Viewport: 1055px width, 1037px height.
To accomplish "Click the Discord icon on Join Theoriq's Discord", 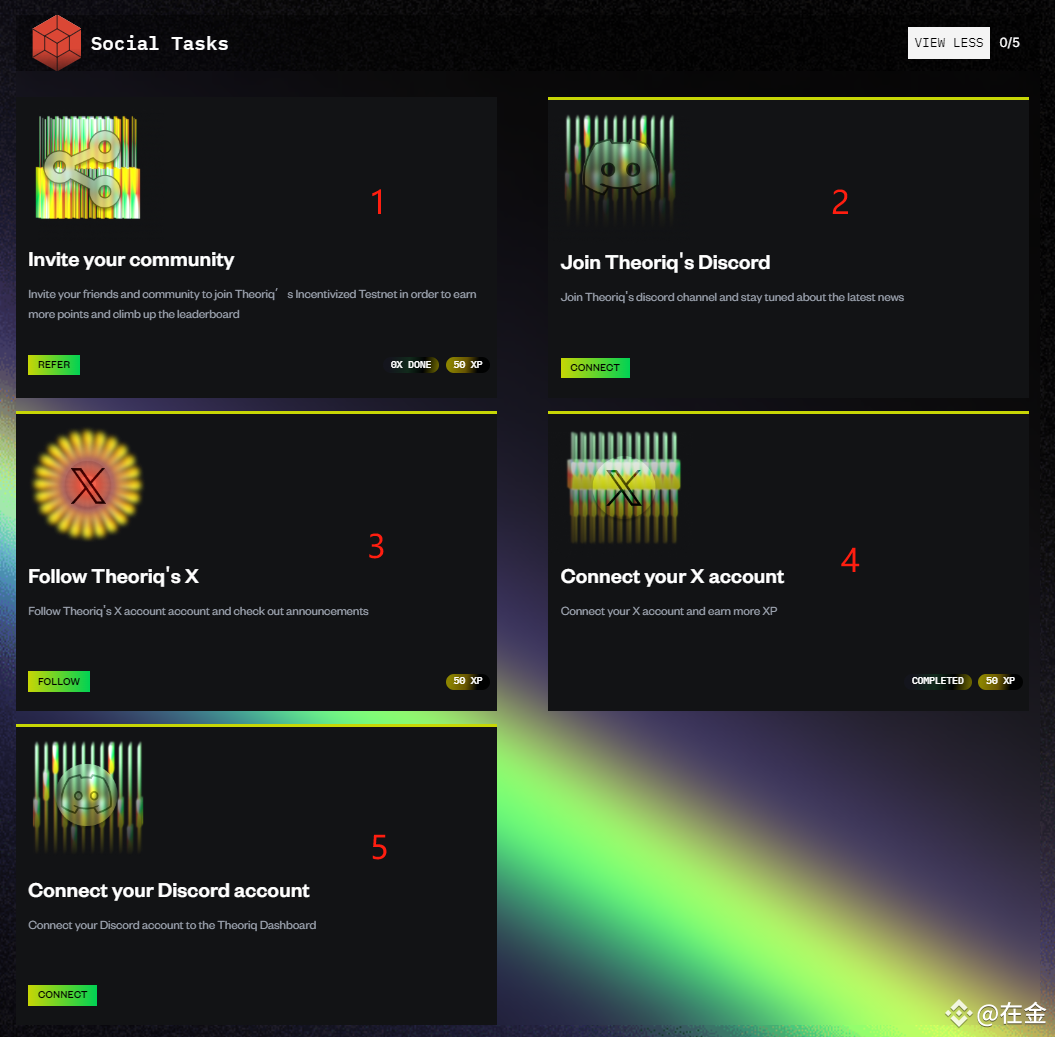I will pos(620,168).
